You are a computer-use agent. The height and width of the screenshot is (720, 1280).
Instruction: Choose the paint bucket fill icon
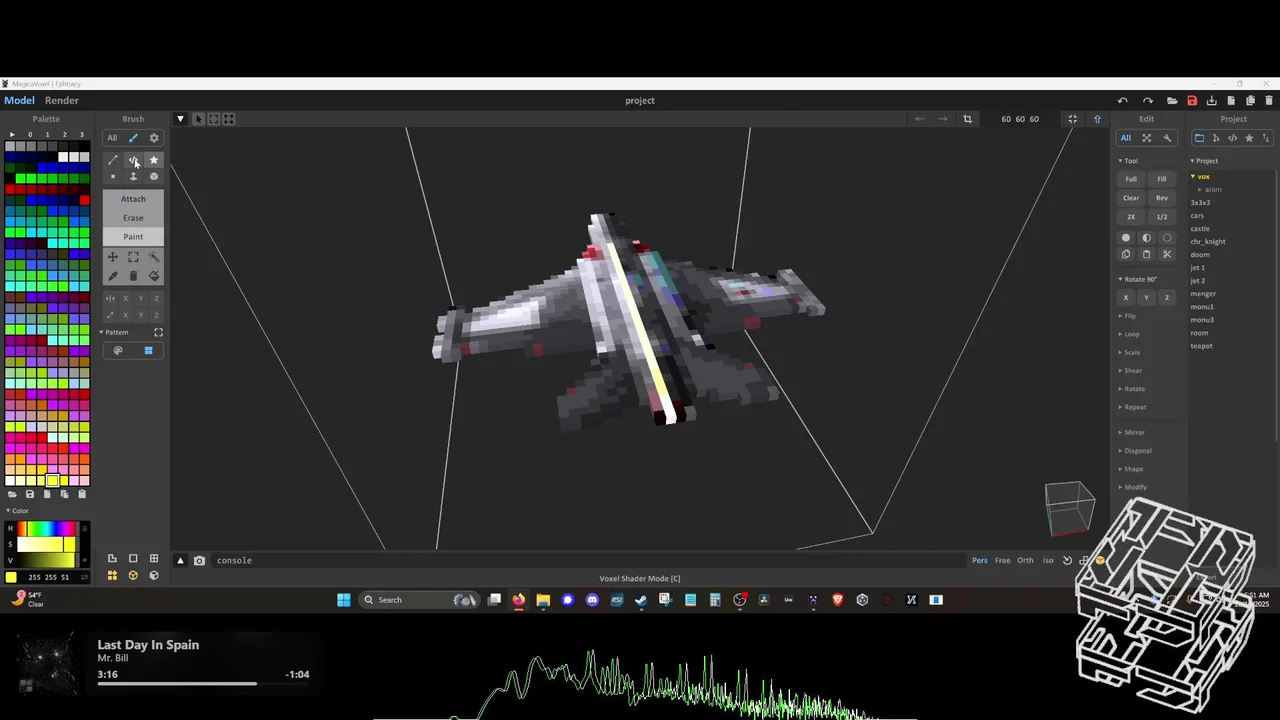coord(154,276)
